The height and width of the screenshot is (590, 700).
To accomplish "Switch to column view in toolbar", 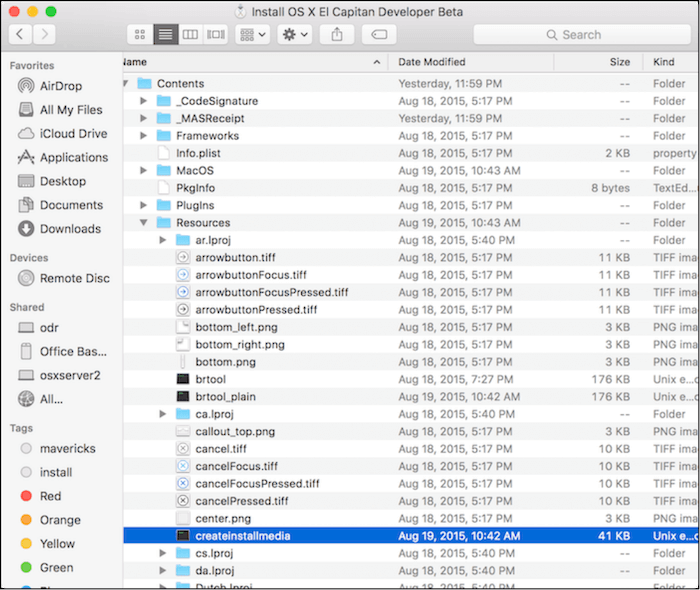I will [x=190, y=34].
